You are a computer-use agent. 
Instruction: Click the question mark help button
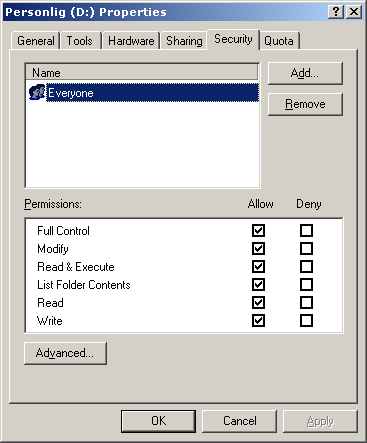(x=336, y=12)
